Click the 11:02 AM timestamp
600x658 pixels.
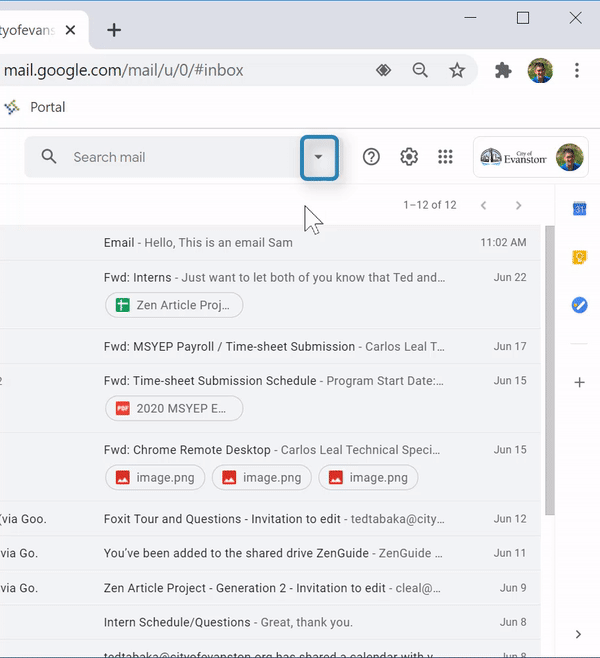tap(503, 243)
